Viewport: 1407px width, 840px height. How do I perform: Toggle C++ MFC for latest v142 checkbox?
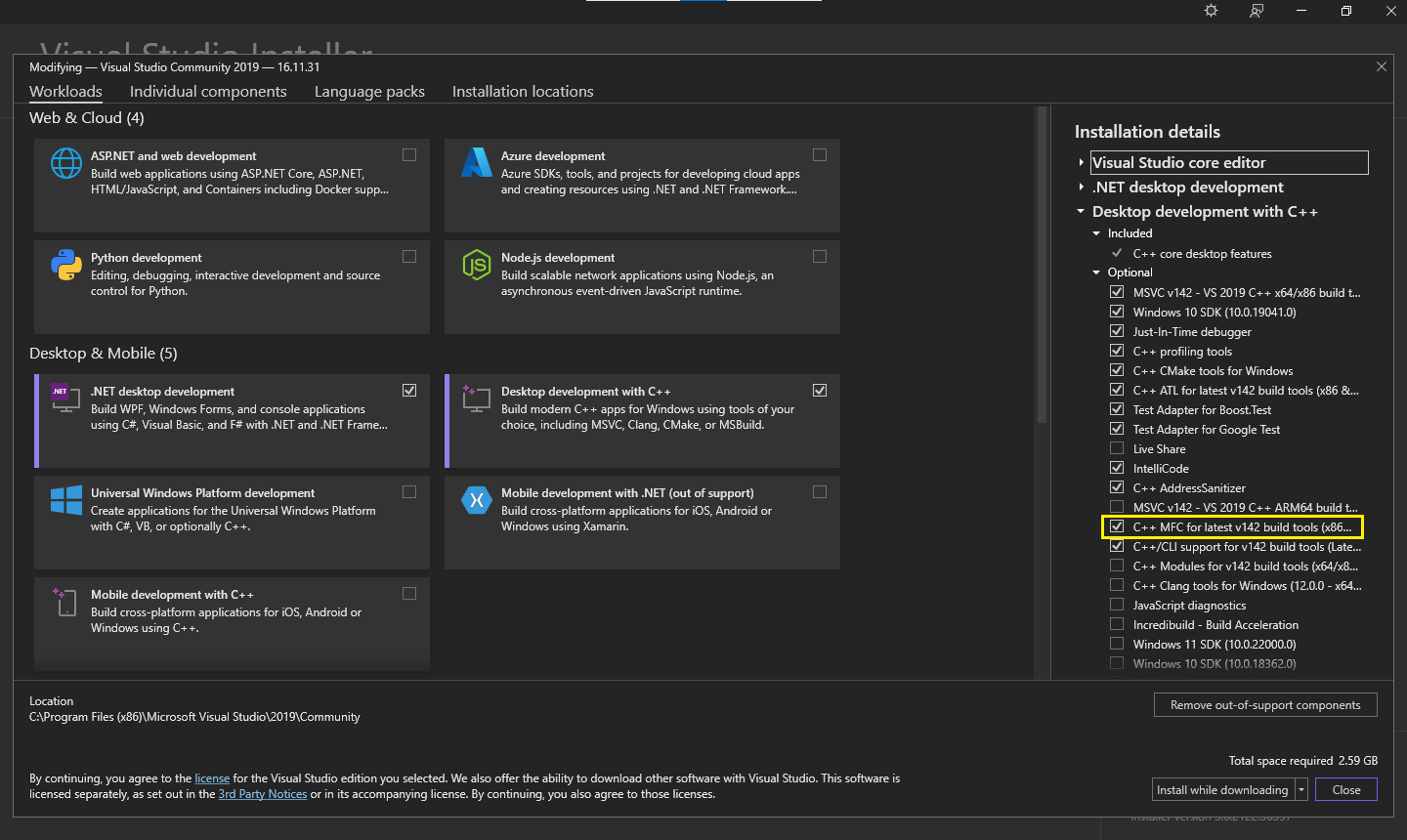tap(1117, 526)
